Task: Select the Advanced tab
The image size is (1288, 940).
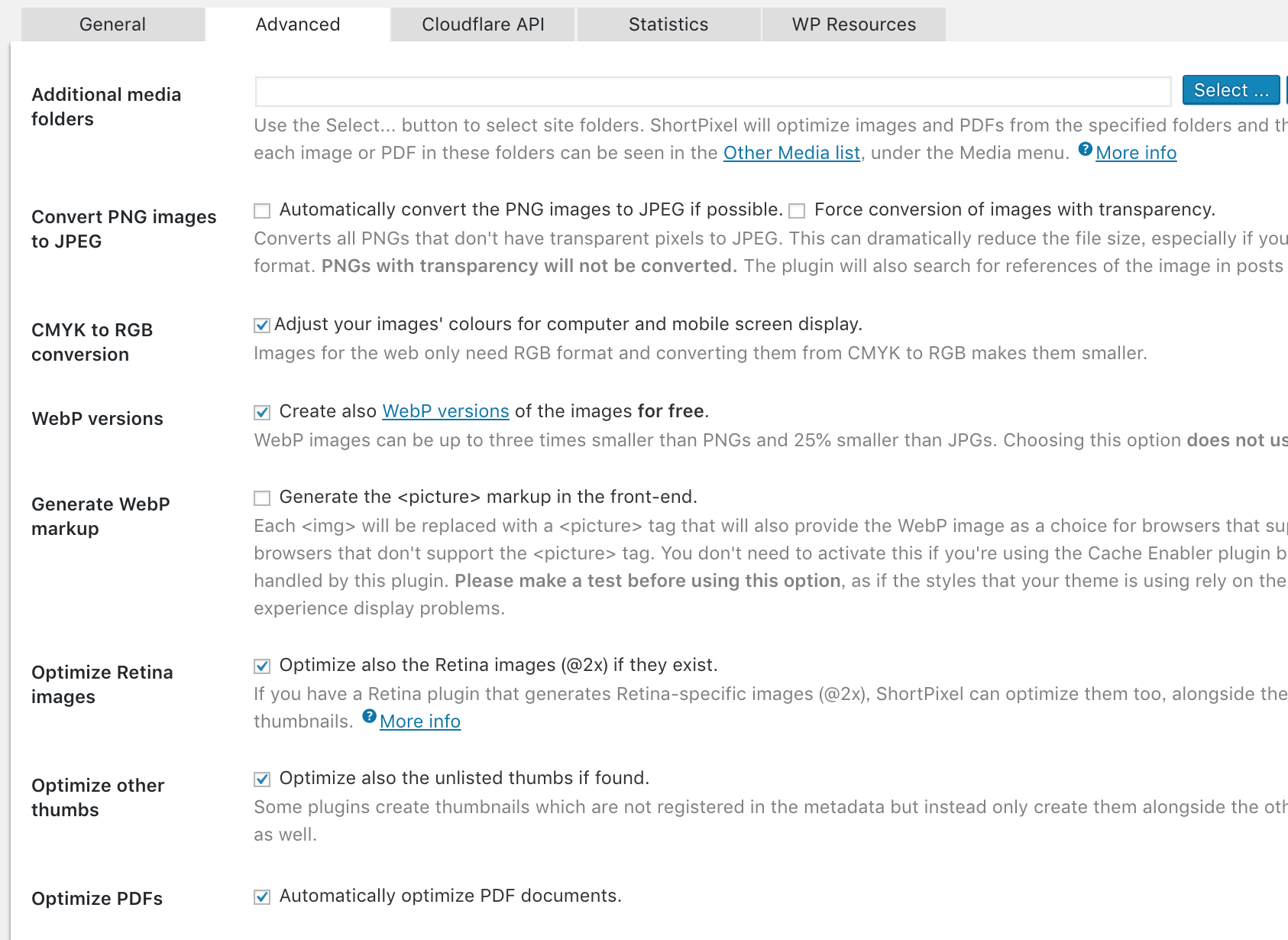Action: pos(298,24)
